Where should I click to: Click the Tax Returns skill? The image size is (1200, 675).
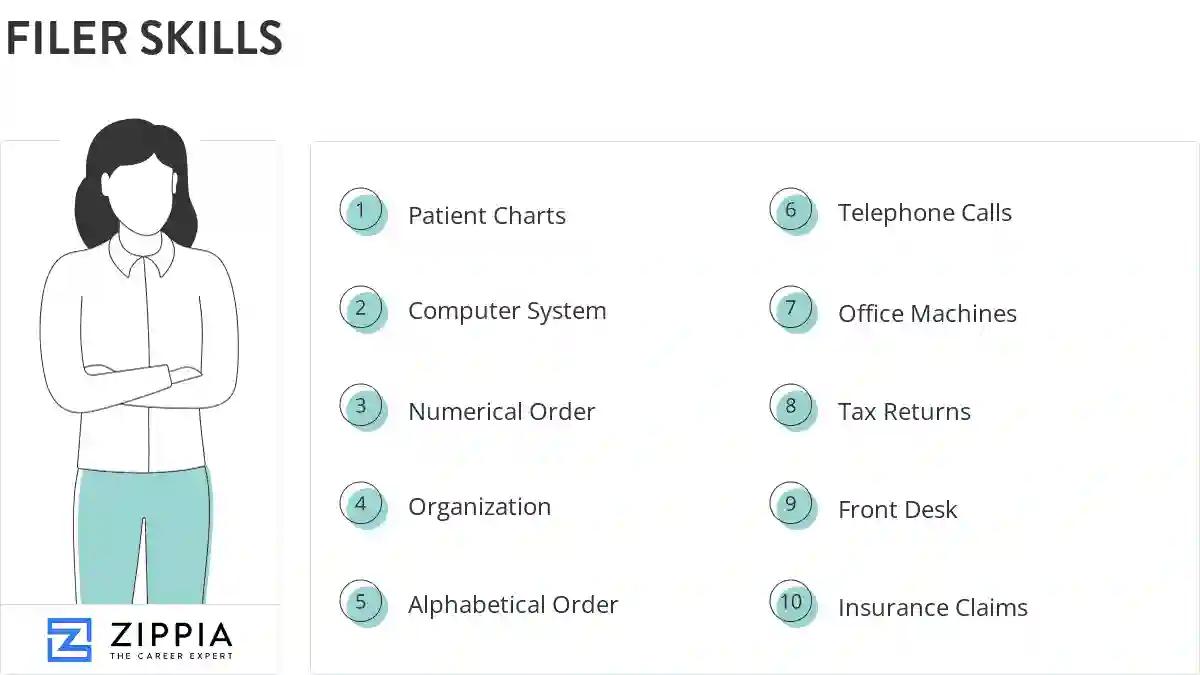point(904,412)
